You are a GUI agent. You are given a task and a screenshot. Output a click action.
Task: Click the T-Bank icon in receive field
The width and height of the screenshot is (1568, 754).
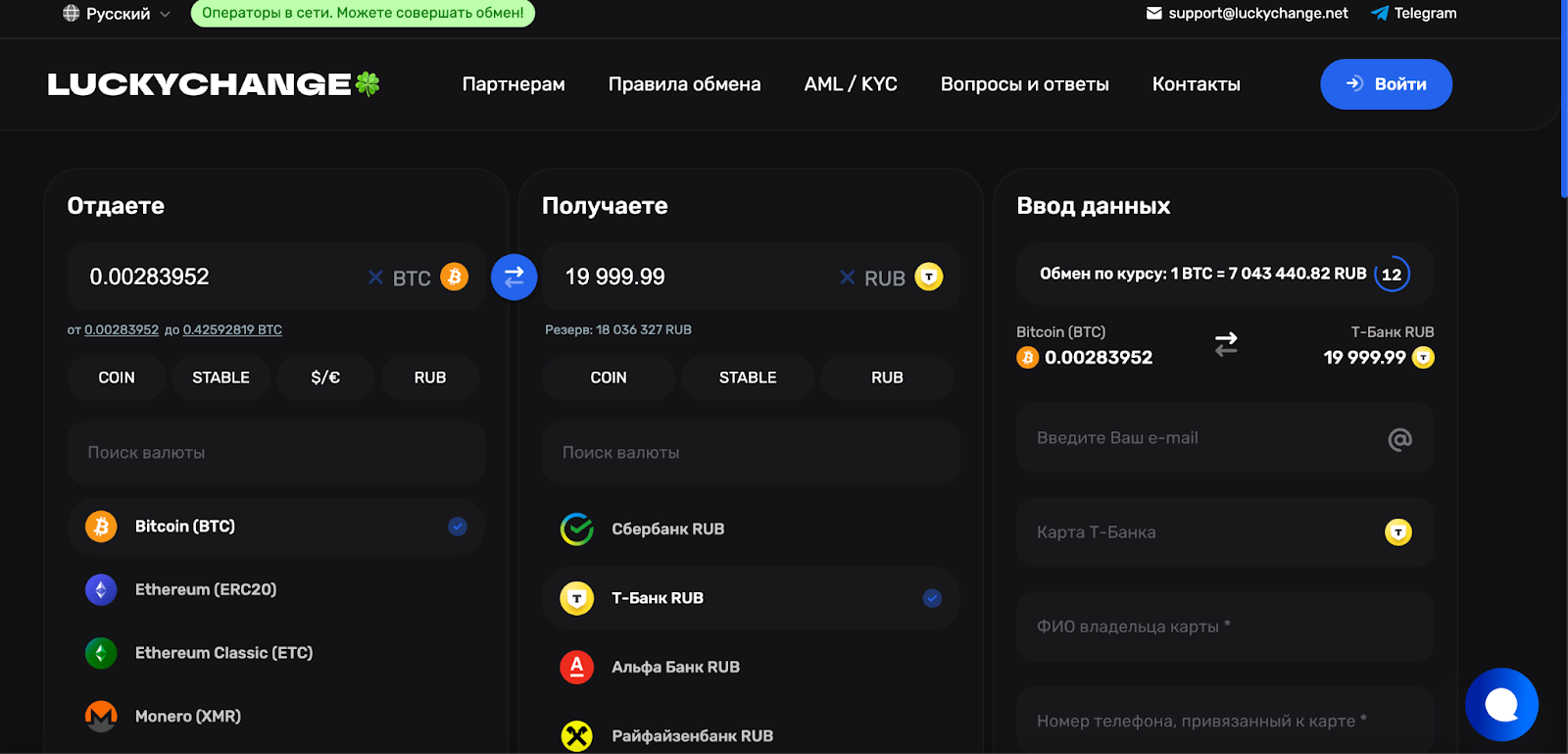929,277
